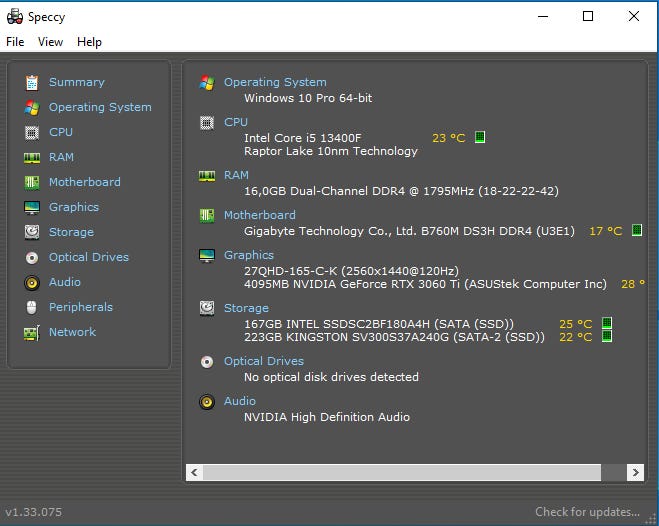The height and width of the screenshot is (526, 659).
Task: Click the 167GB INTEL SSDSC2BF180A4H drive text
Action: (379, 324)
